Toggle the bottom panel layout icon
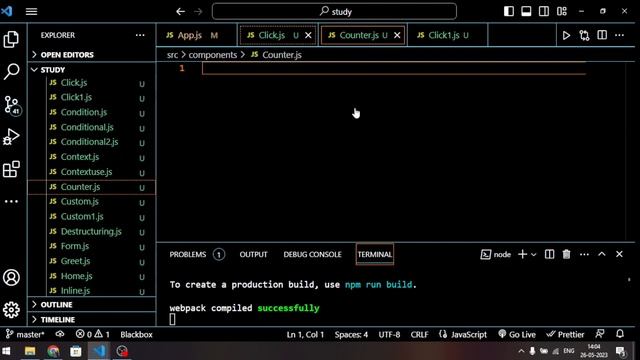The image size is (640, 360). coord(527,11)
